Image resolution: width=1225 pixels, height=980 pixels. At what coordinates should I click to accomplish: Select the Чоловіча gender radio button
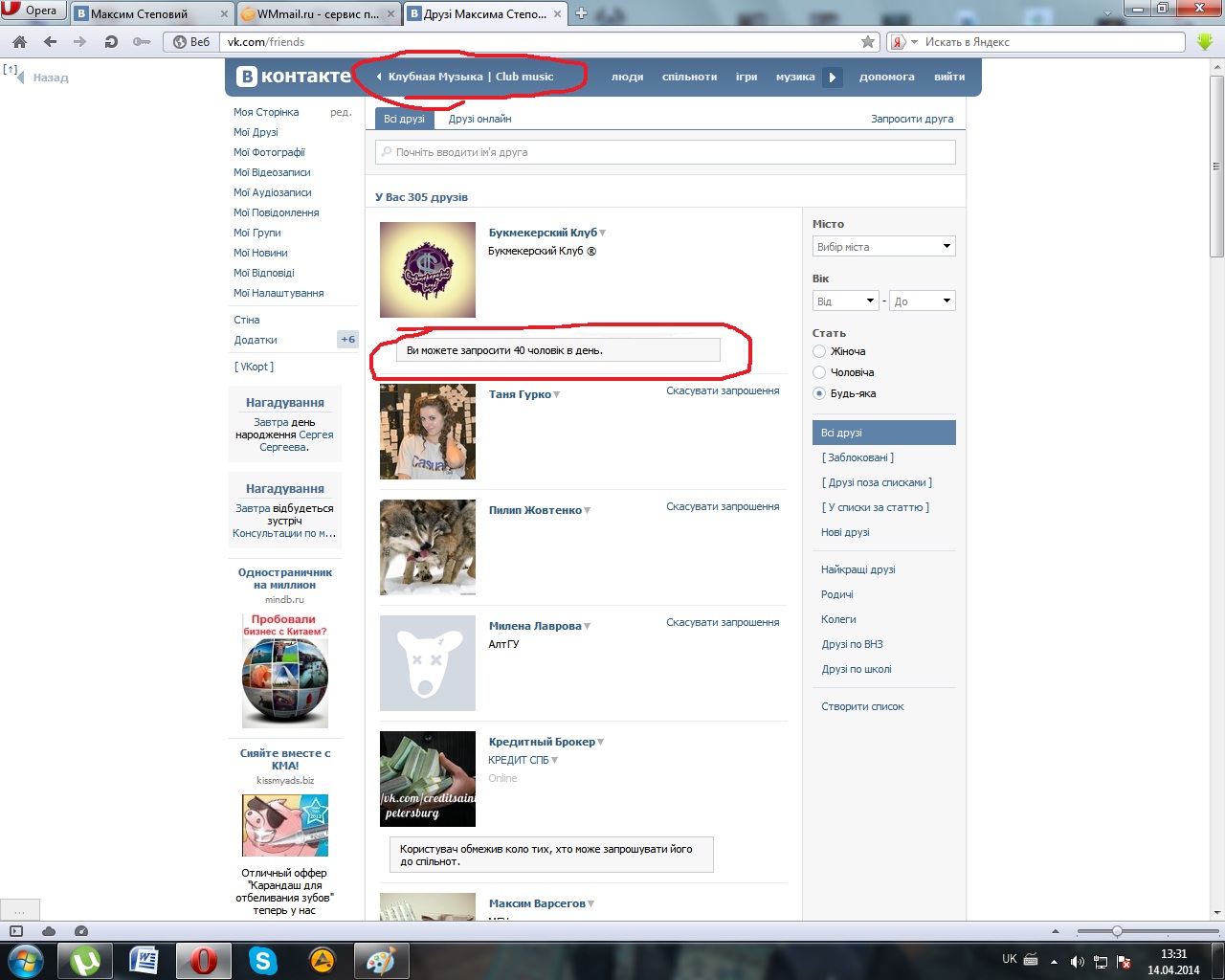pyautogui.click(x=819, y=372)
